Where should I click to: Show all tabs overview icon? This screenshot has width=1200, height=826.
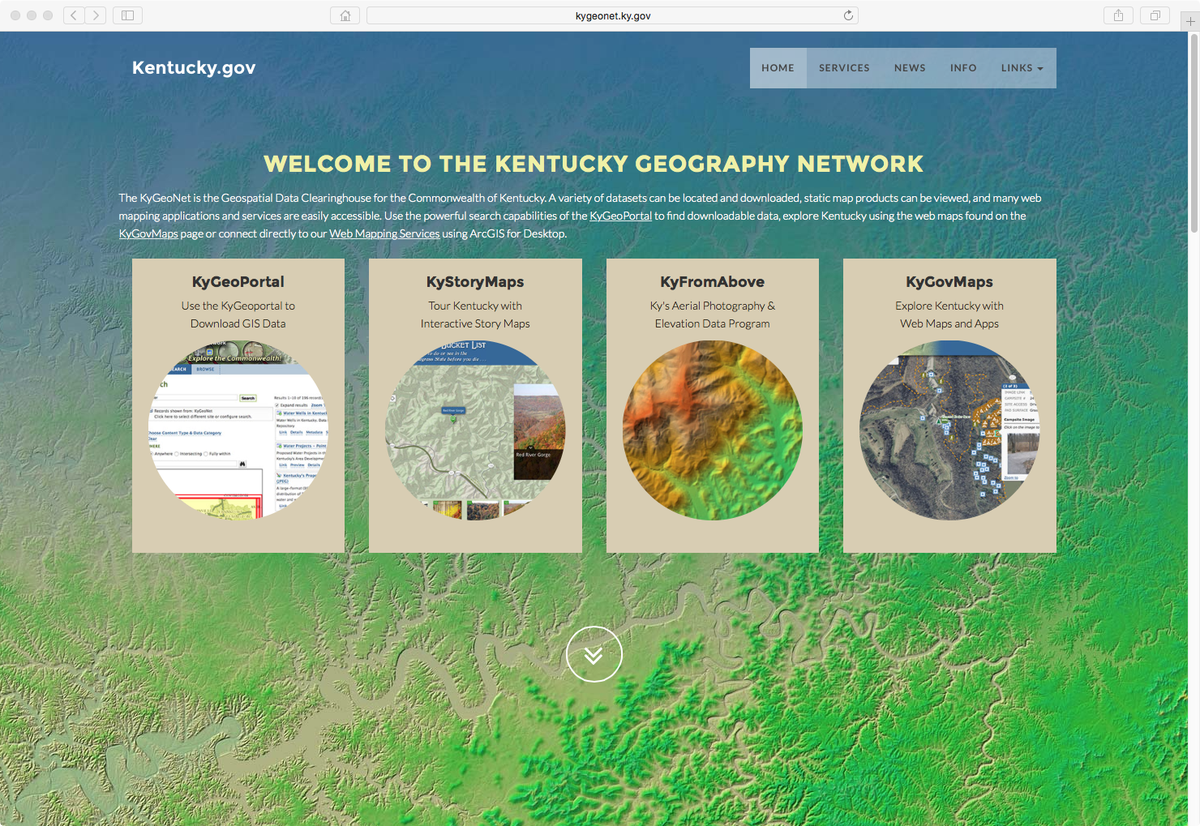[x=1155, y=15]
